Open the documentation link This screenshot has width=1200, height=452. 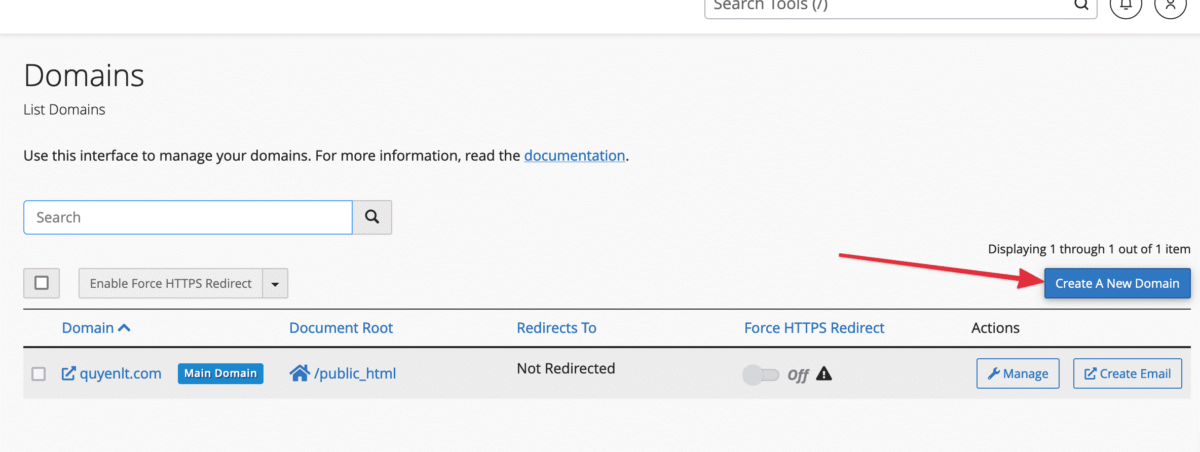point(574,156)
